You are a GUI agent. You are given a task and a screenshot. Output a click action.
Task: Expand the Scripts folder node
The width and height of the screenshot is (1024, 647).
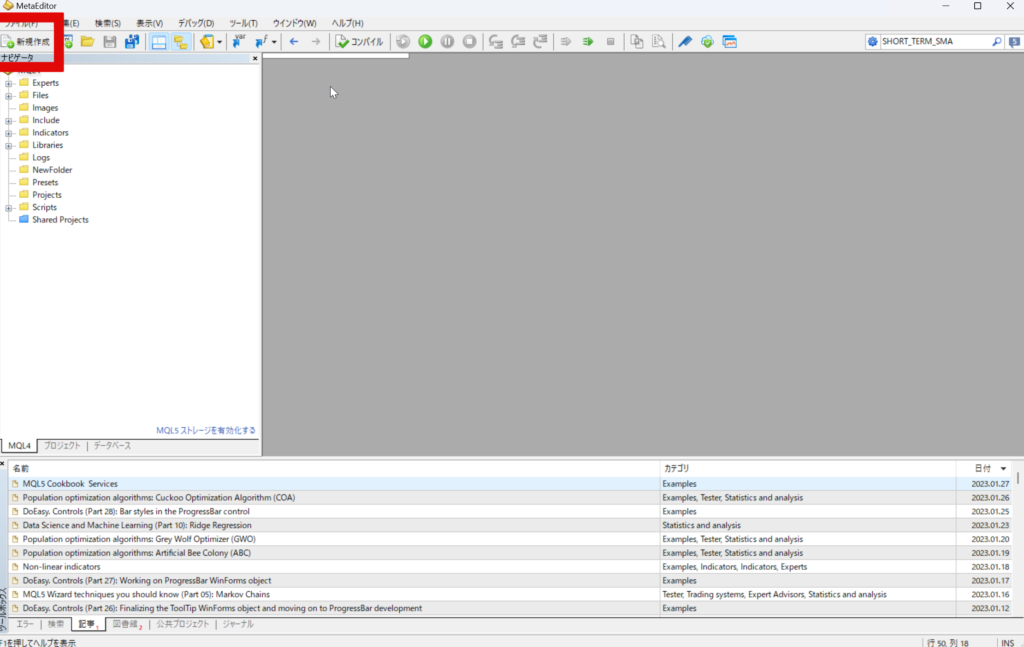pyautogui.click(x=8, y=208)
